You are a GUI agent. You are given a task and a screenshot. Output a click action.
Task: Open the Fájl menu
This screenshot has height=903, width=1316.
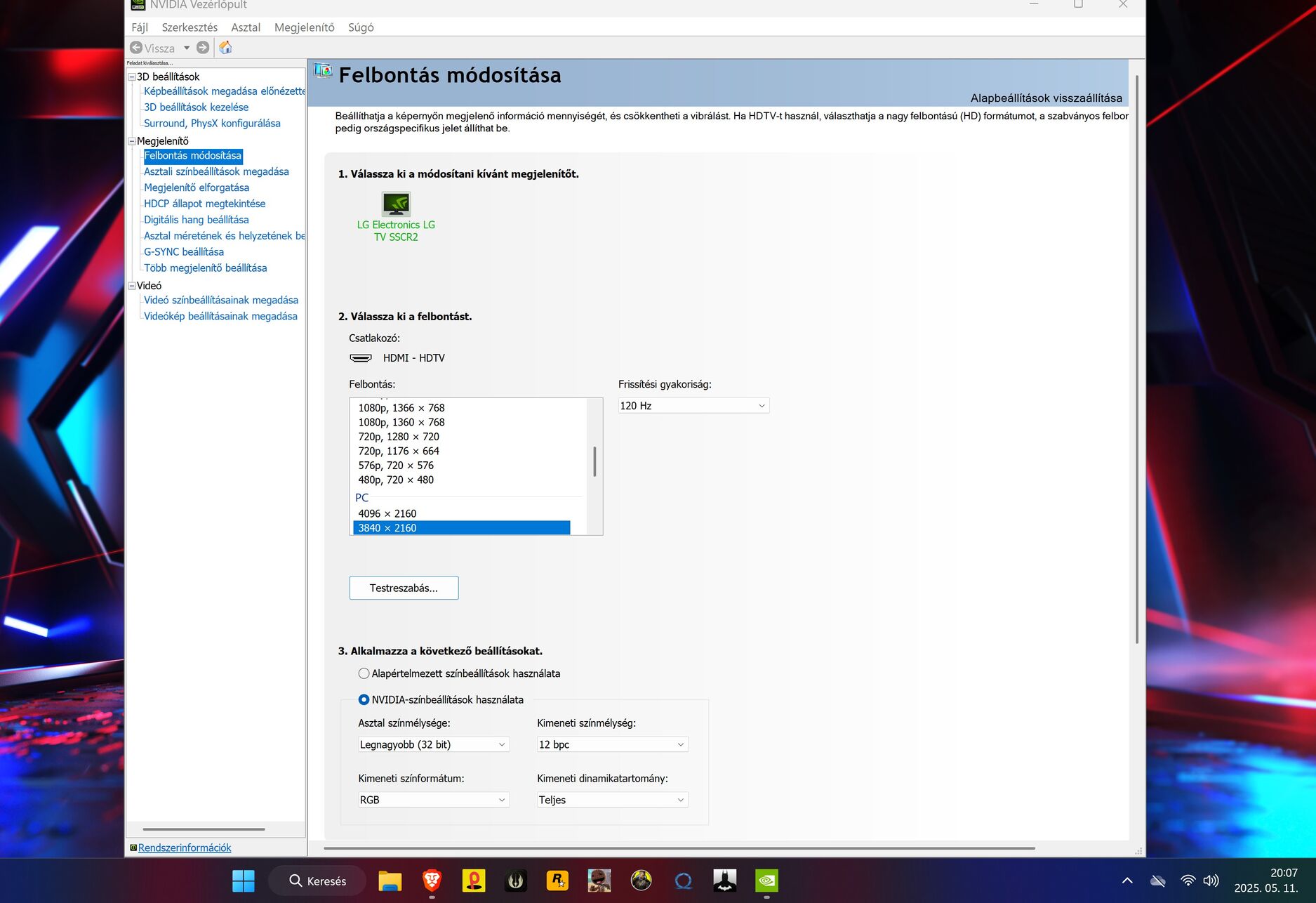140,27
